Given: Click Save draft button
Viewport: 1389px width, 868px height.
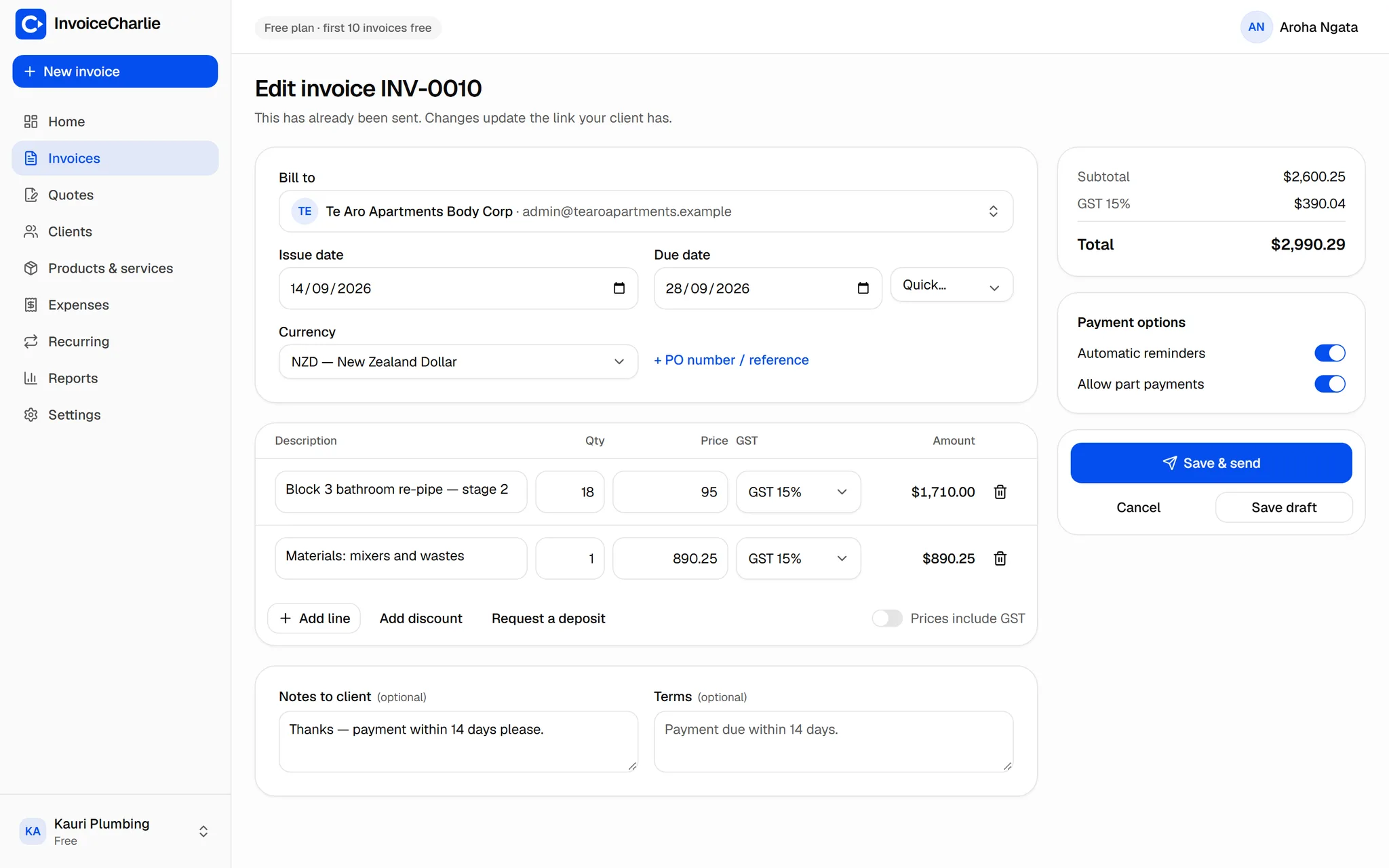Looking at the screenshot, I should point(1284,507).
